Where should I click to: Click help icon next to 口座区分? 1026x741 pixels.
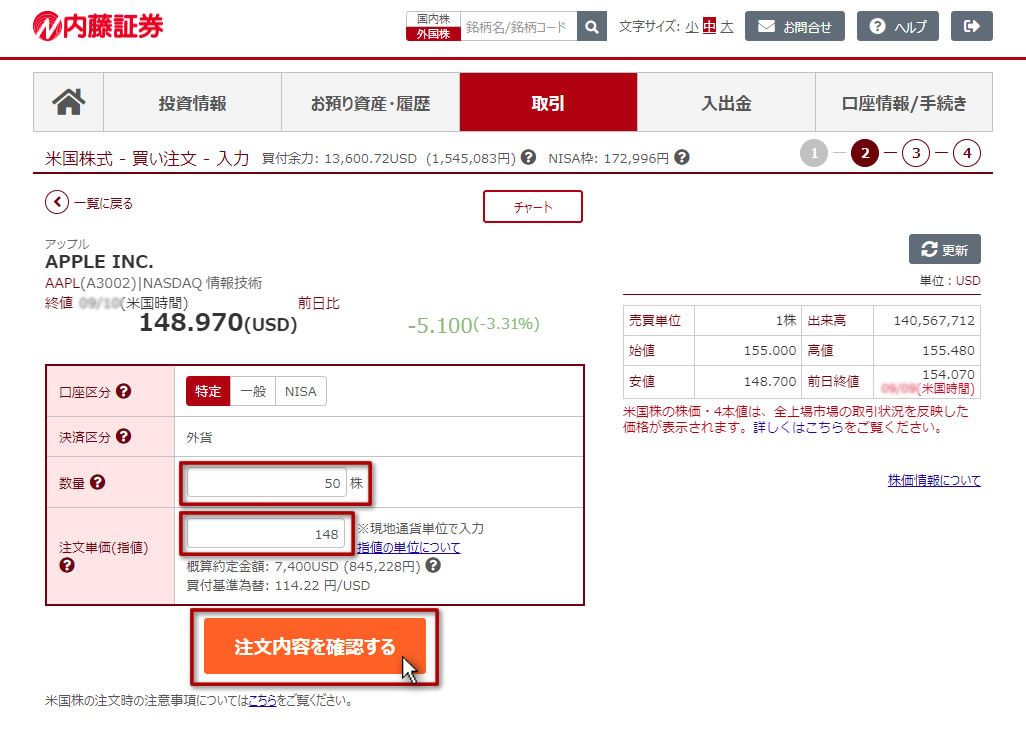[124, 391]
